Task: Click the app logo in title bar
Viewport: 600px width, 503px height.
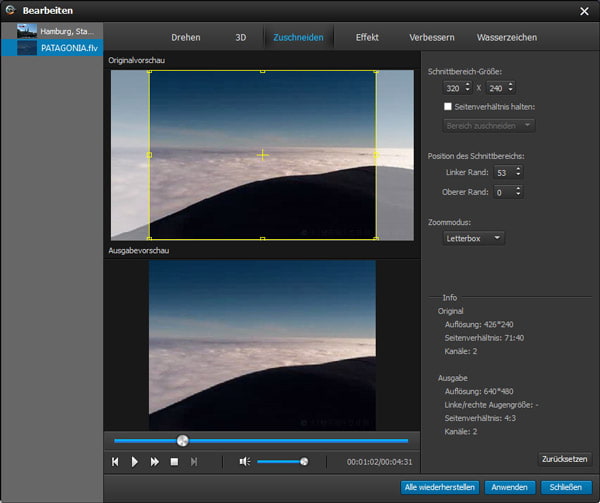Action: pos(10,10)
